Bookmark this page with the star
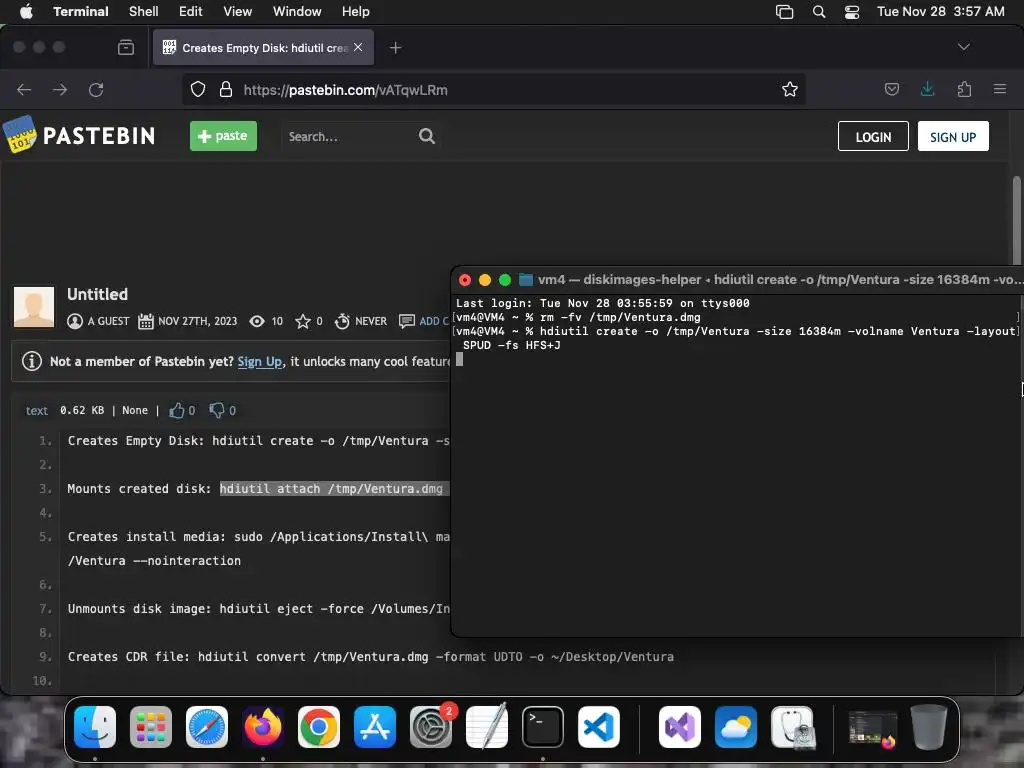 [790, 89]
